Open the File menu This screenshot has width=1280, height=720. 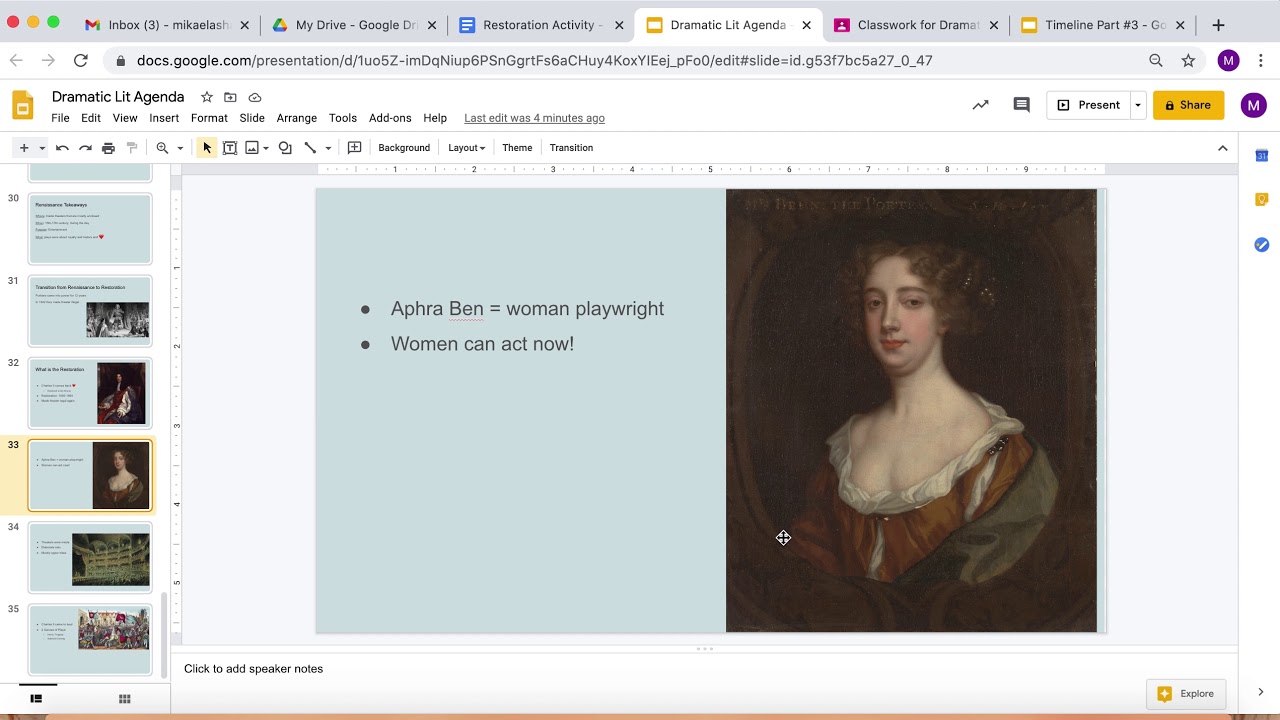[60, 118]
